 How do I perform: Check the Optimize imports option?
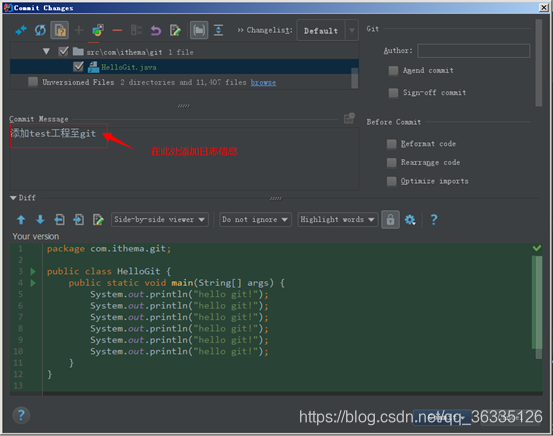pyautogui.click(x=391, y=181)
